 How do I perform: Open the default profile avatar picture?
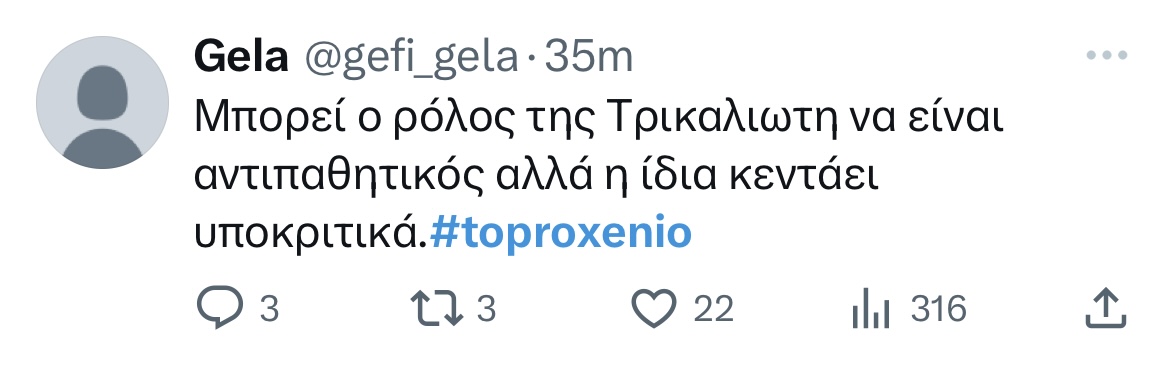tap(102, 102)
